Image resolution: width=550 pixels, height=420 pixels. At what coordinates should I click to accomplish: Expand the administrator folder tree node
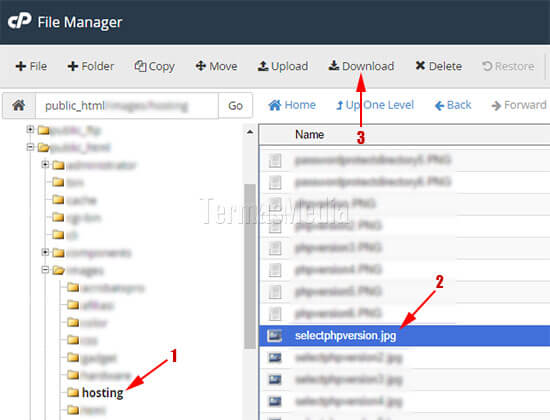coord(45,164)
